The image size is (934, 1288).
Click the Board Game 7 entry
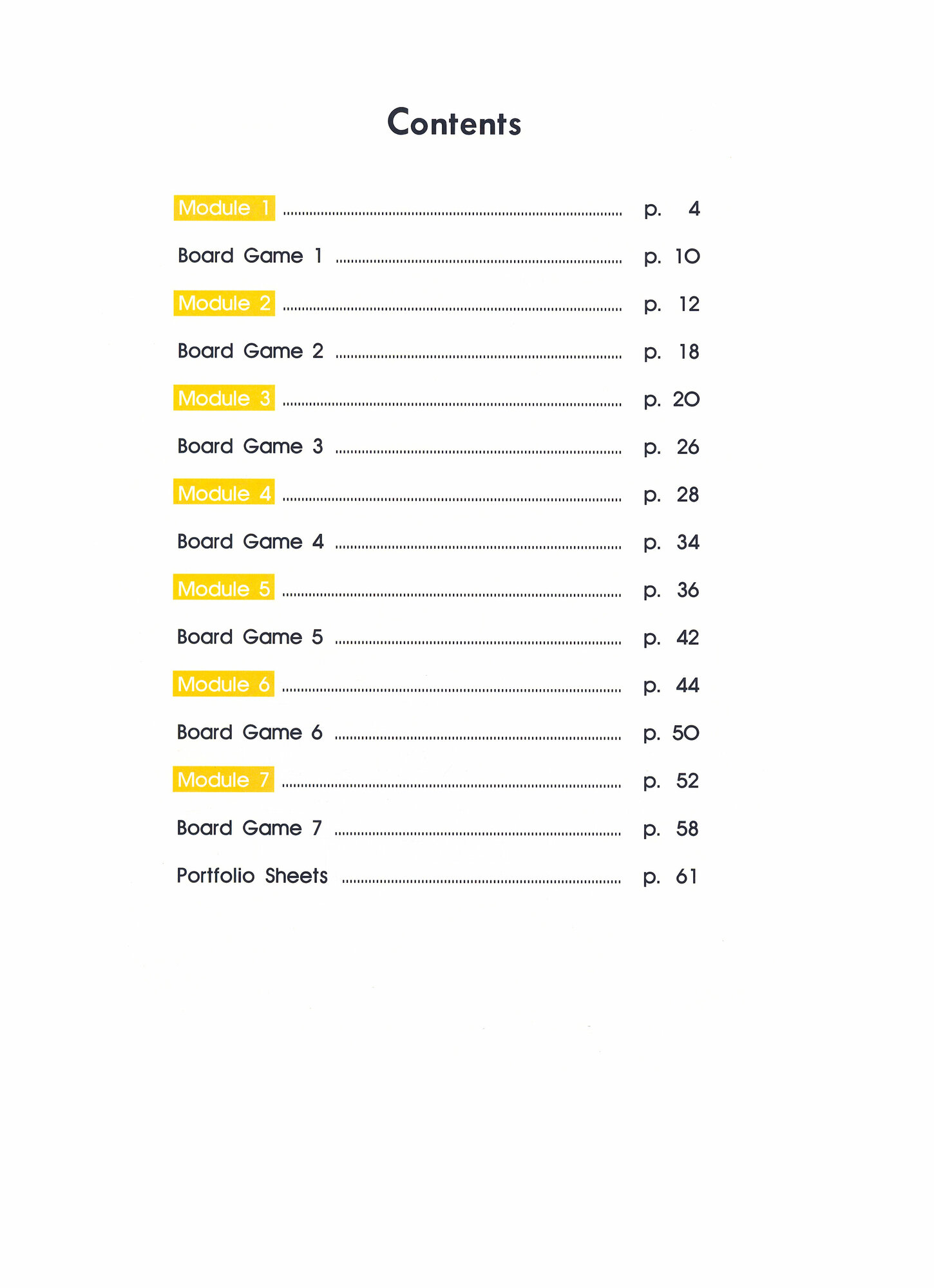(249, 828)
